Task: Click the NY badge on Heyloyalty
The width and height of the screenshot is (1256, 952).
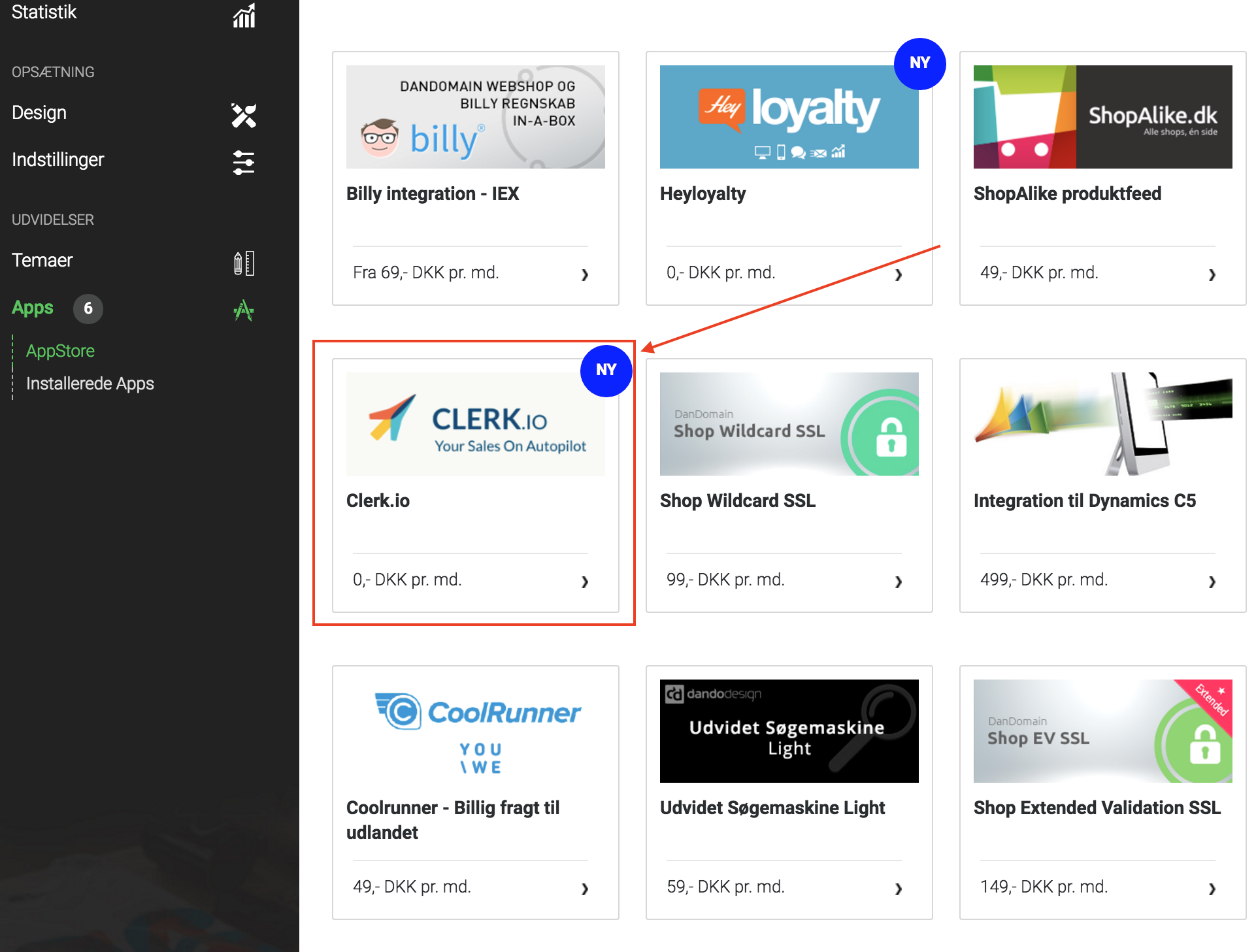Action: (919, 63)
